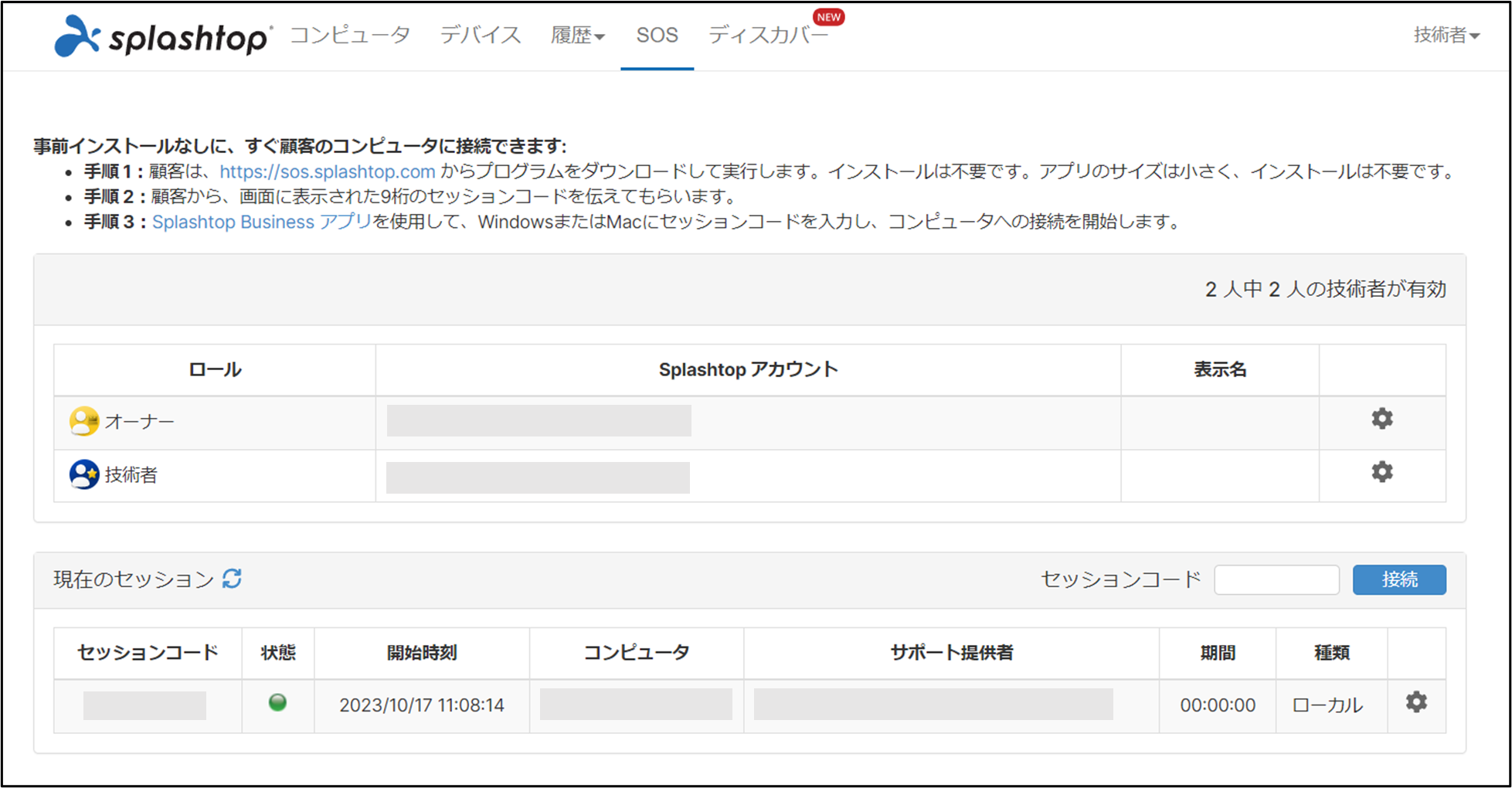Select the duration value 00:00:00
Viewport: 1512px width, 788px height.
(x=1218, y=705)
